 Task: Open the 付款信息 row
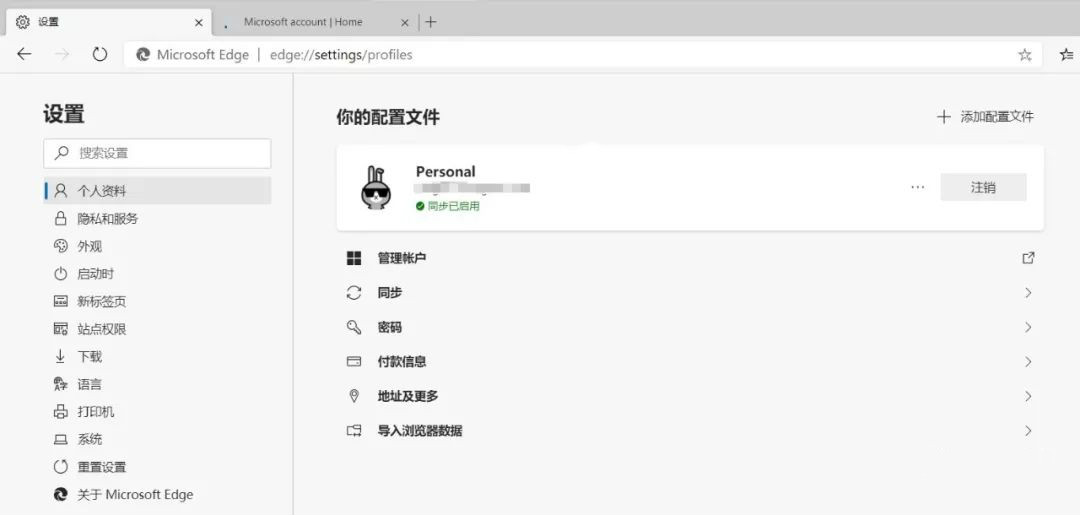pos(690,361)
